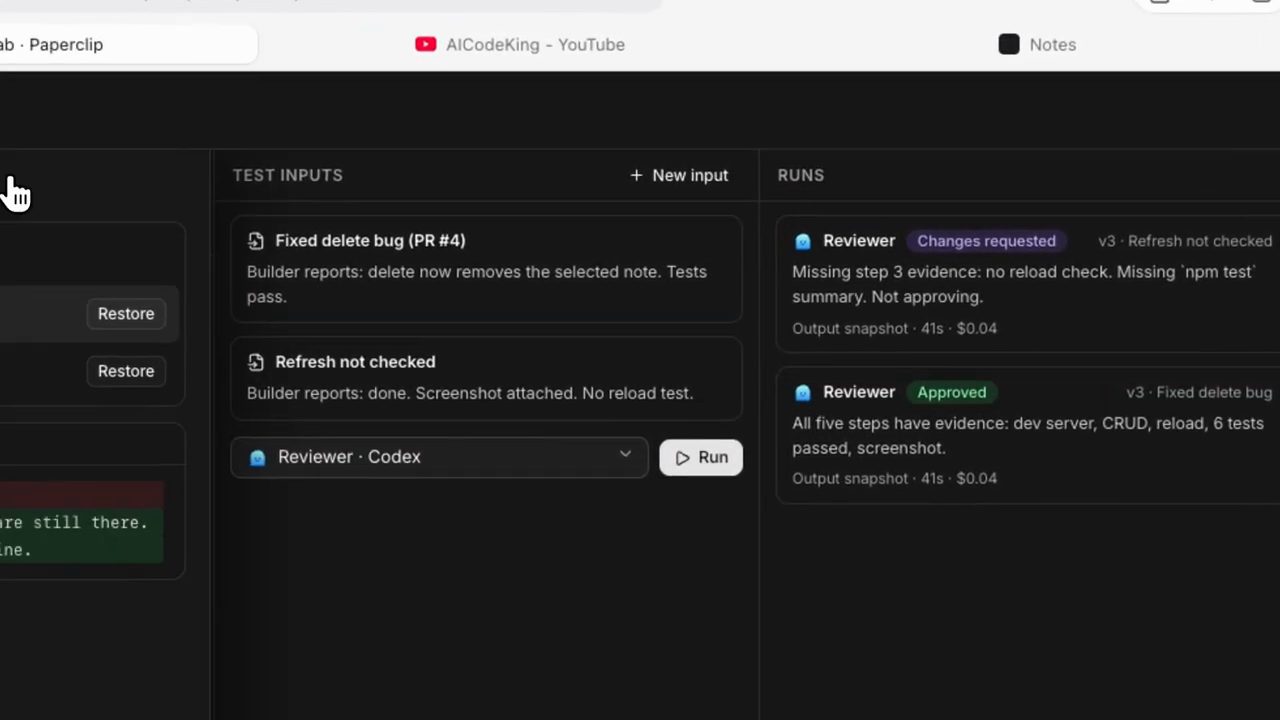Click Reviewer avatar in Approved run
This screenshot has height=720, width=1280.
click(802, 392)
